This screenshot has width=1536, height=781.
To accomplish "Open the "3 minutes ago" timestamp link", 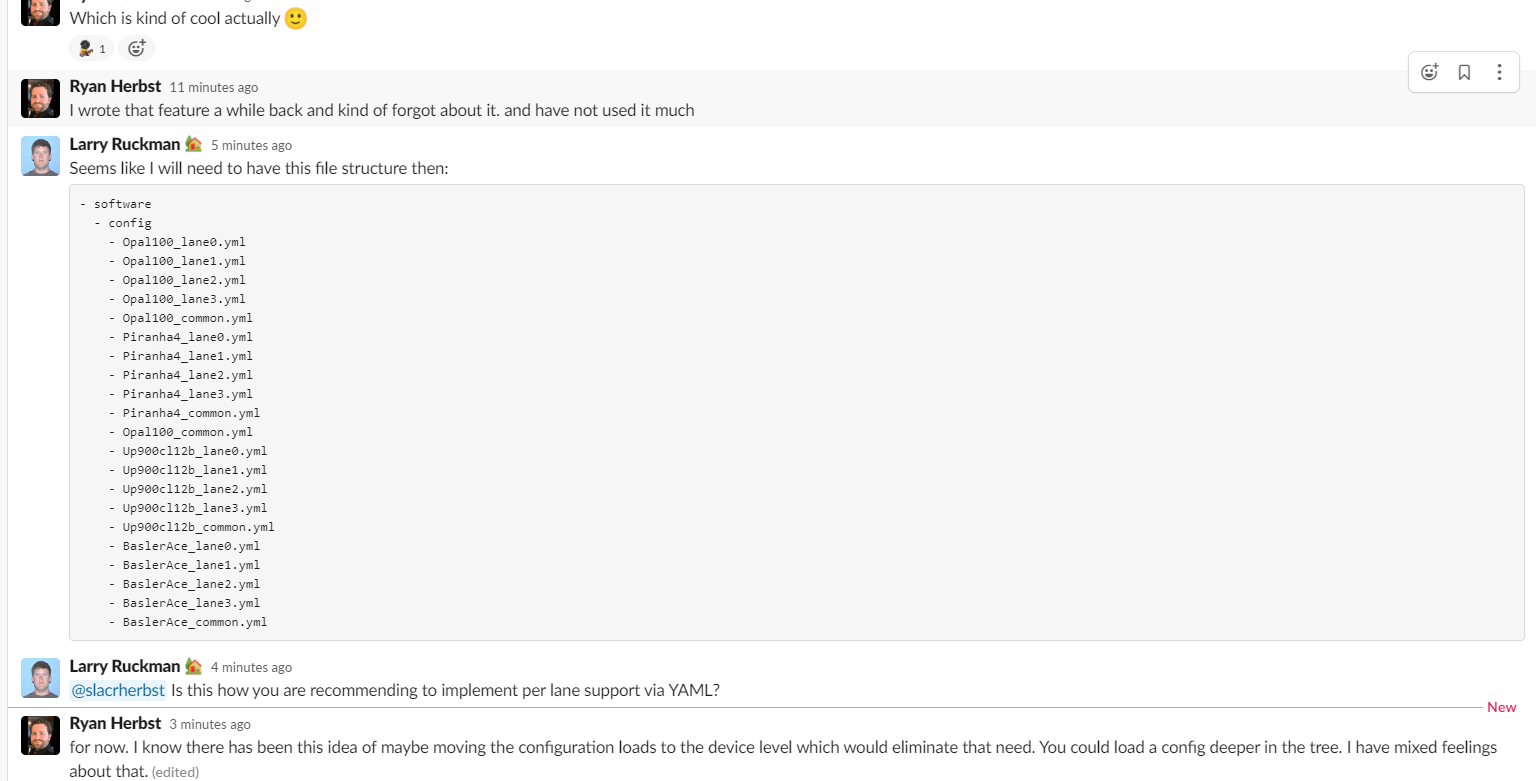I will click(x=209, y=724).
